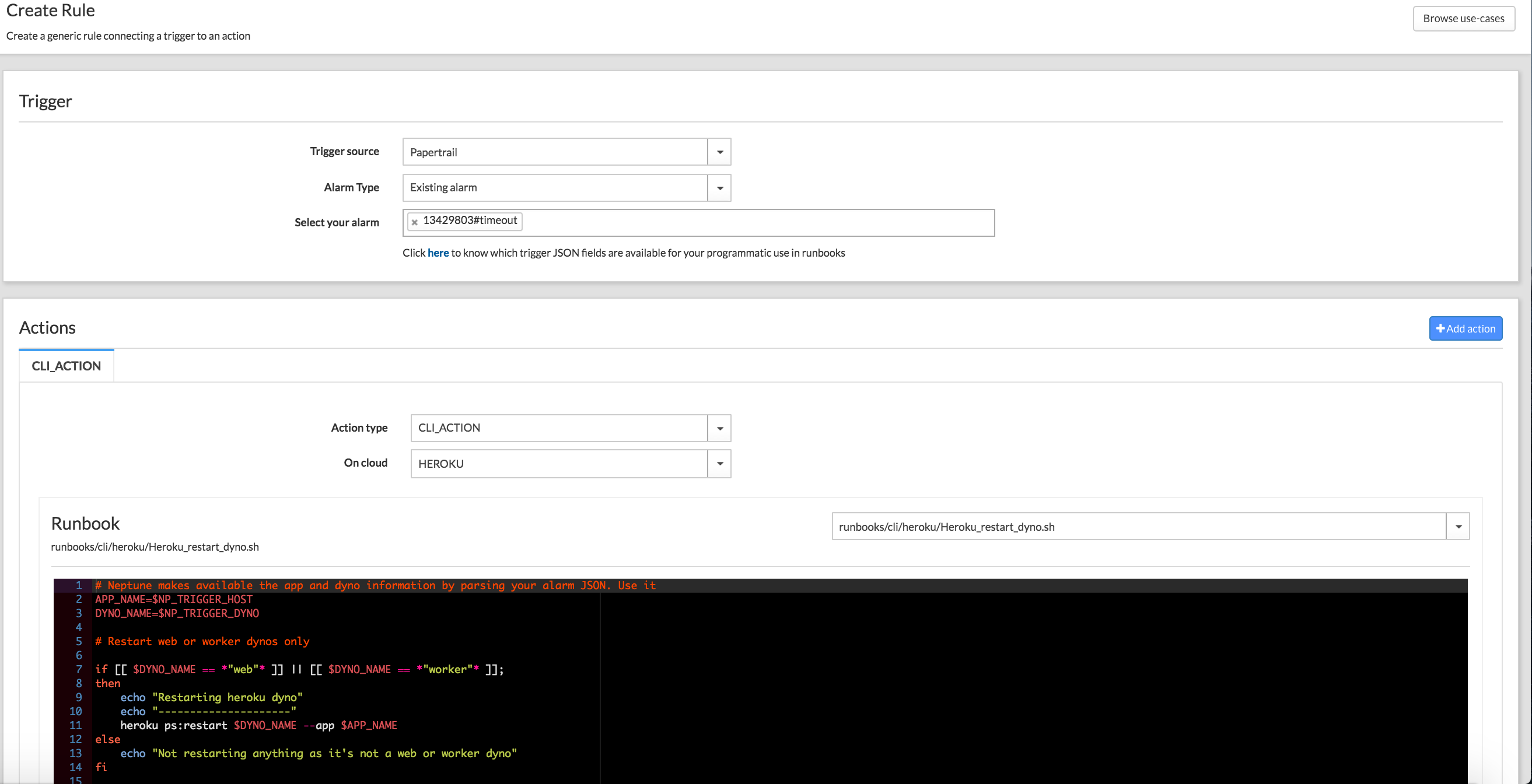The height and width of the screenshot is (784, 1532).
Task: Click the 'fi' code line
Action: click(x=101, y=767)
